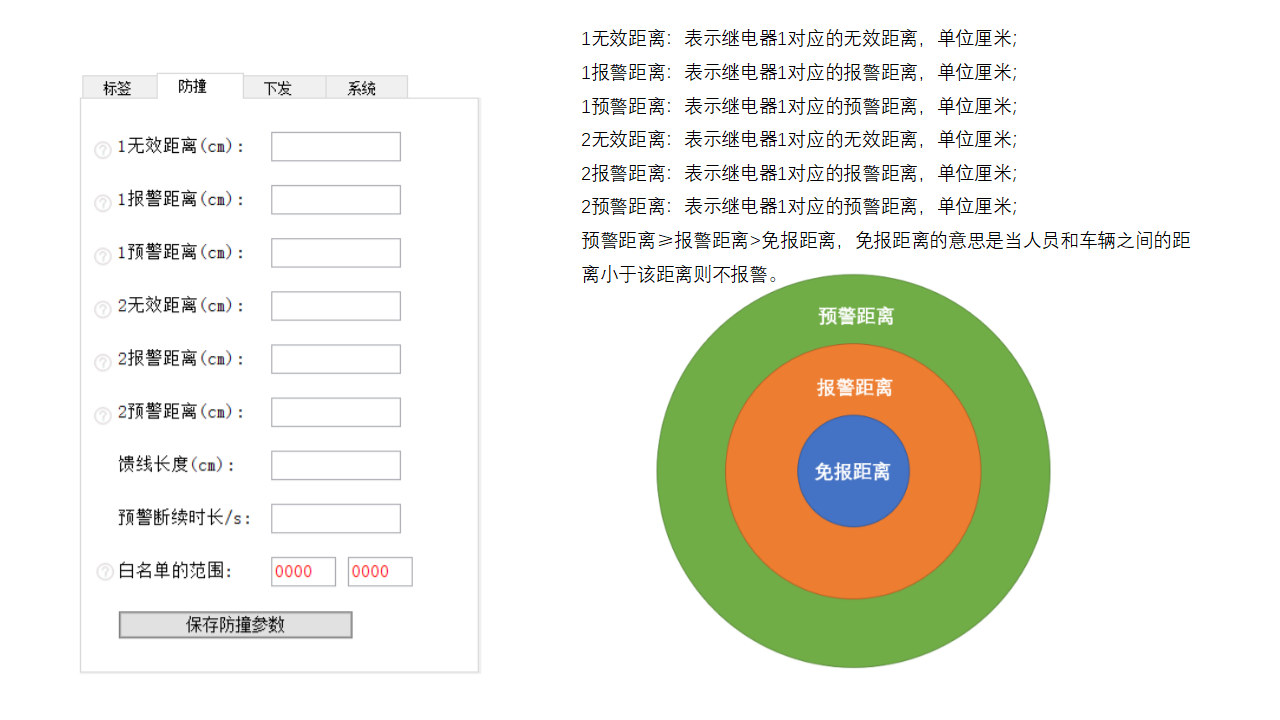1280x720 pixels.
Task: Click help icon beside 1报警距离
Action: tap(102, 203)
